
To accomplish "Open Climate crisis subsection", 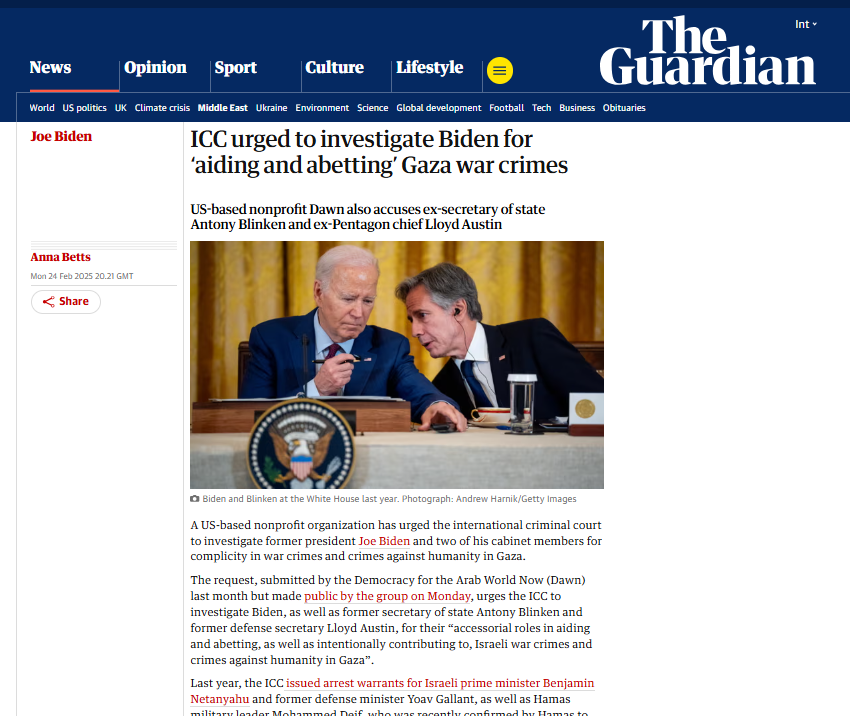I will coord(162,108).
